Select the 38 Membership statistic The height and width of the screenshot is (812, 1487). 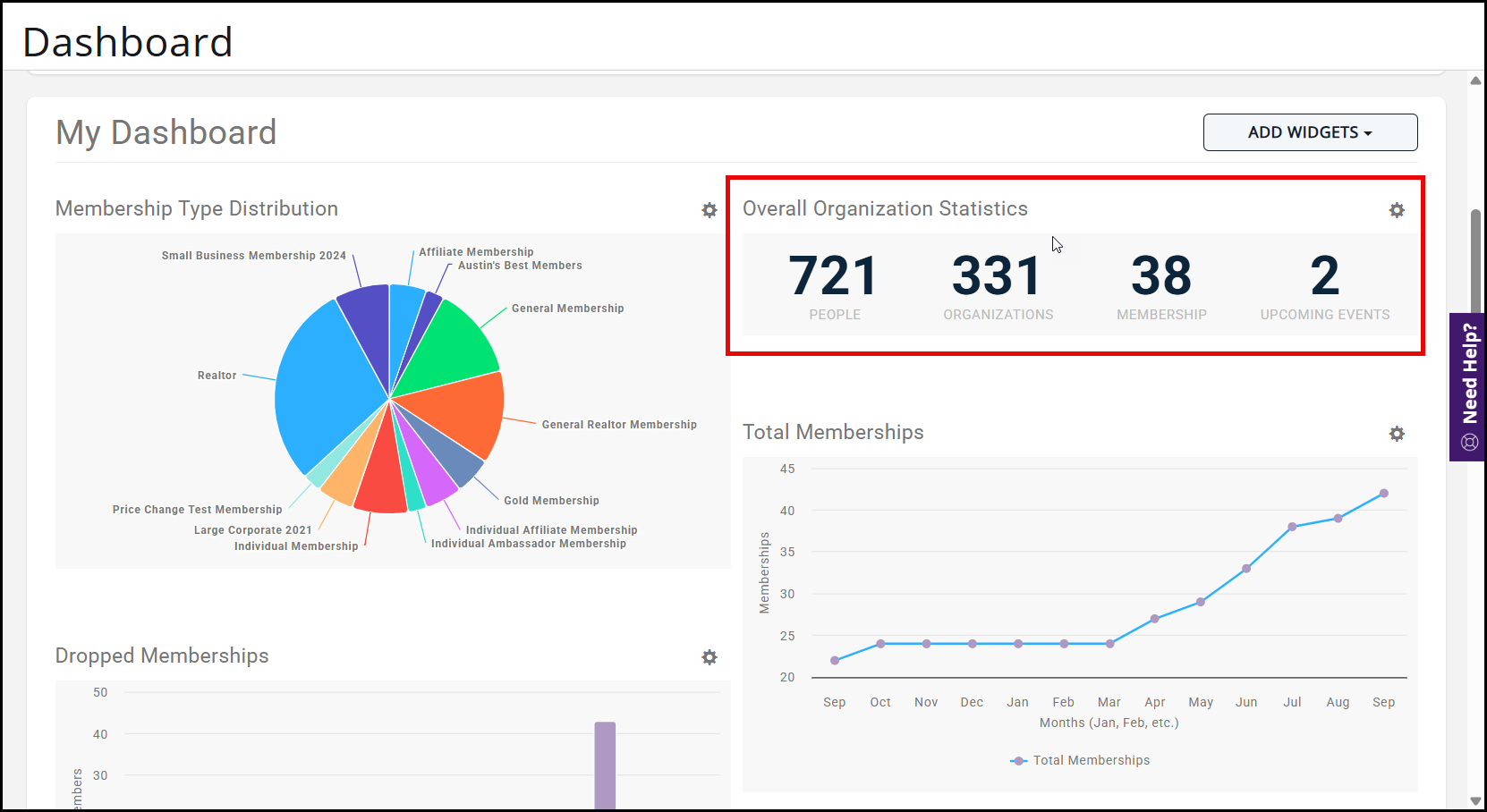[x=1161, y=284]
